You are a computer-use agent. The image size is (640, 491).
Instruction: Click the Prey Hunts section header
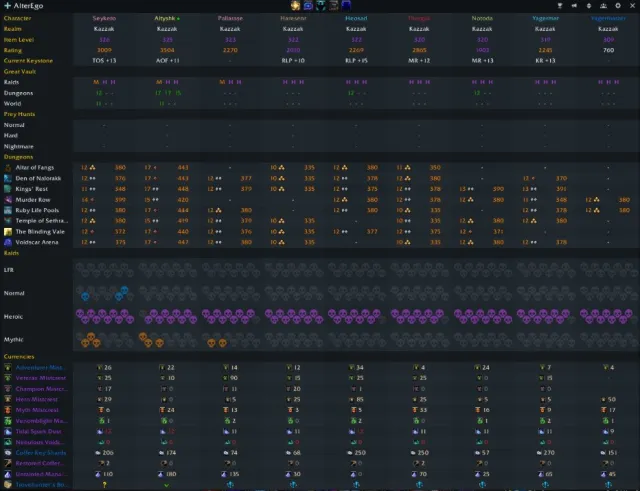point(19,114)
